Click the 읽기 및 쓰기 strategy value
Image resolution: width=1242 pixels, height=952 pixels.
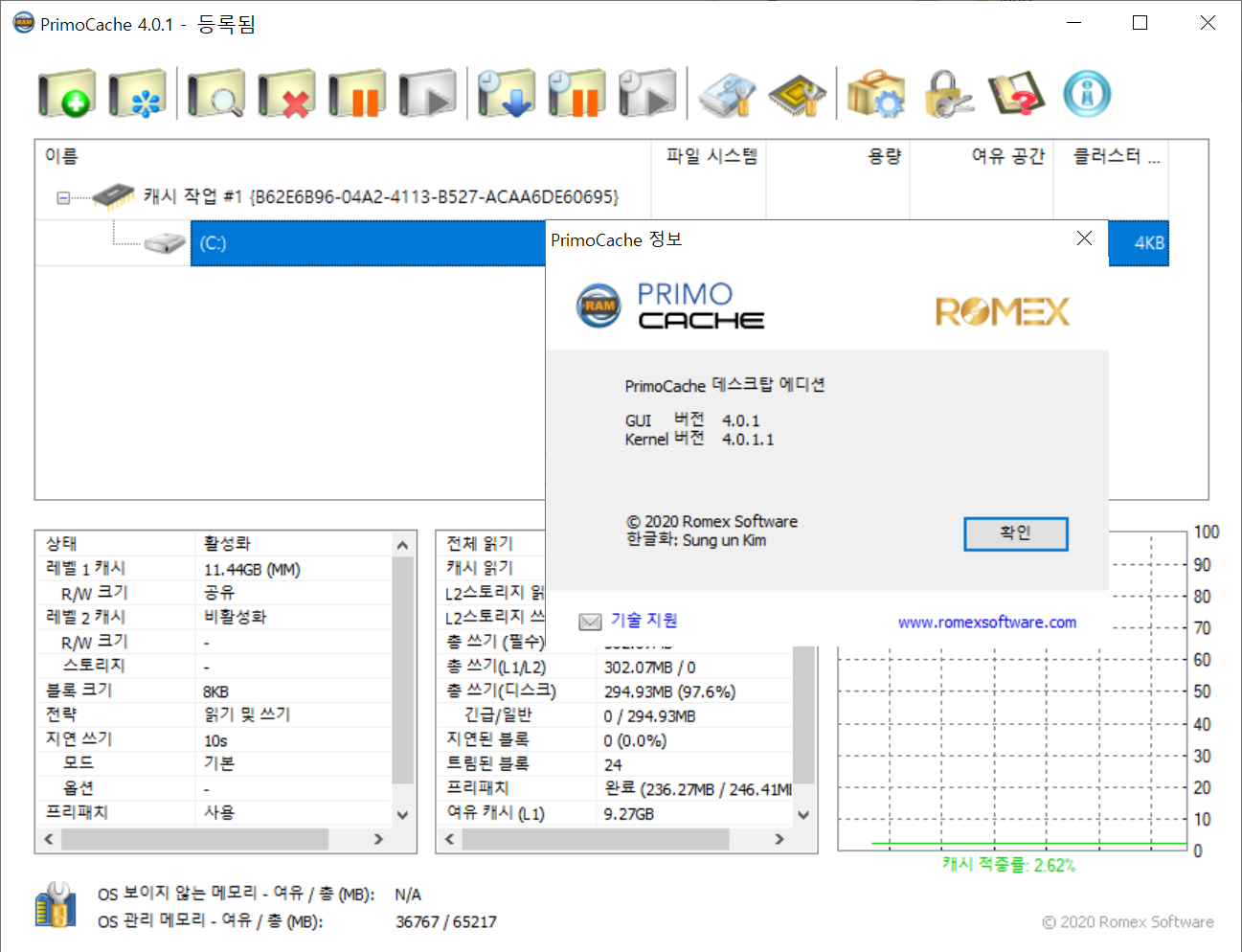coord(247,715)
